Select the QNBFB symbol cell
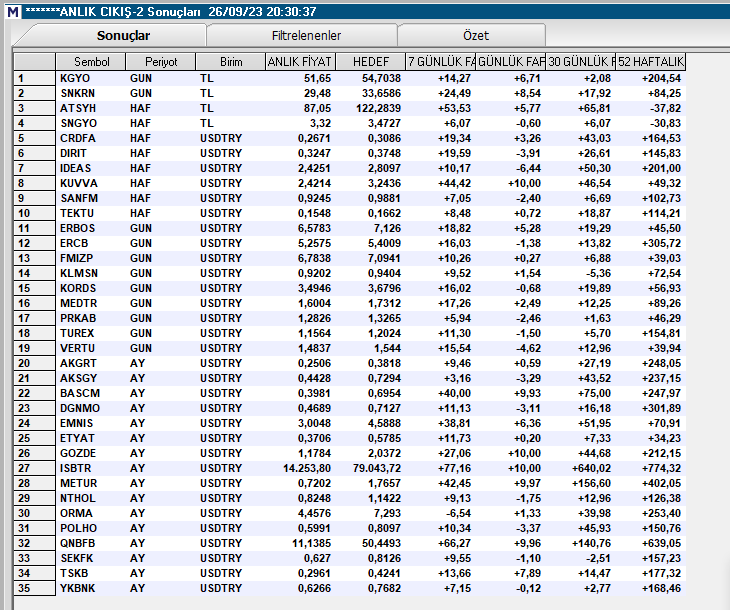Screen dimensions: 730x610 [x=91, y=543]
